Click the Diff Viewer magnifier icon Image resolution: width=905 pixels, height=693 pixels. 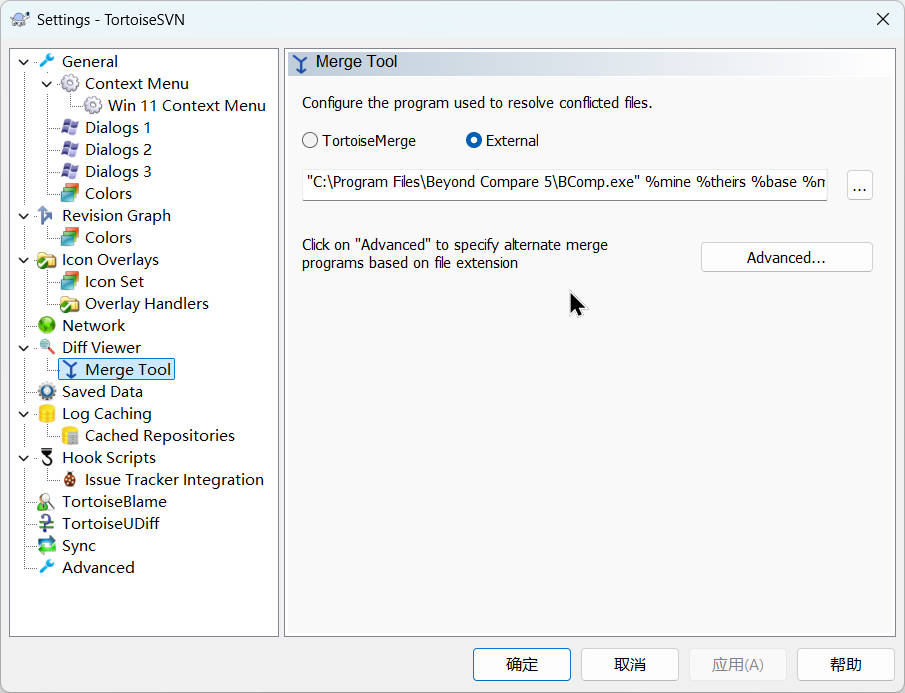[46, 347]
